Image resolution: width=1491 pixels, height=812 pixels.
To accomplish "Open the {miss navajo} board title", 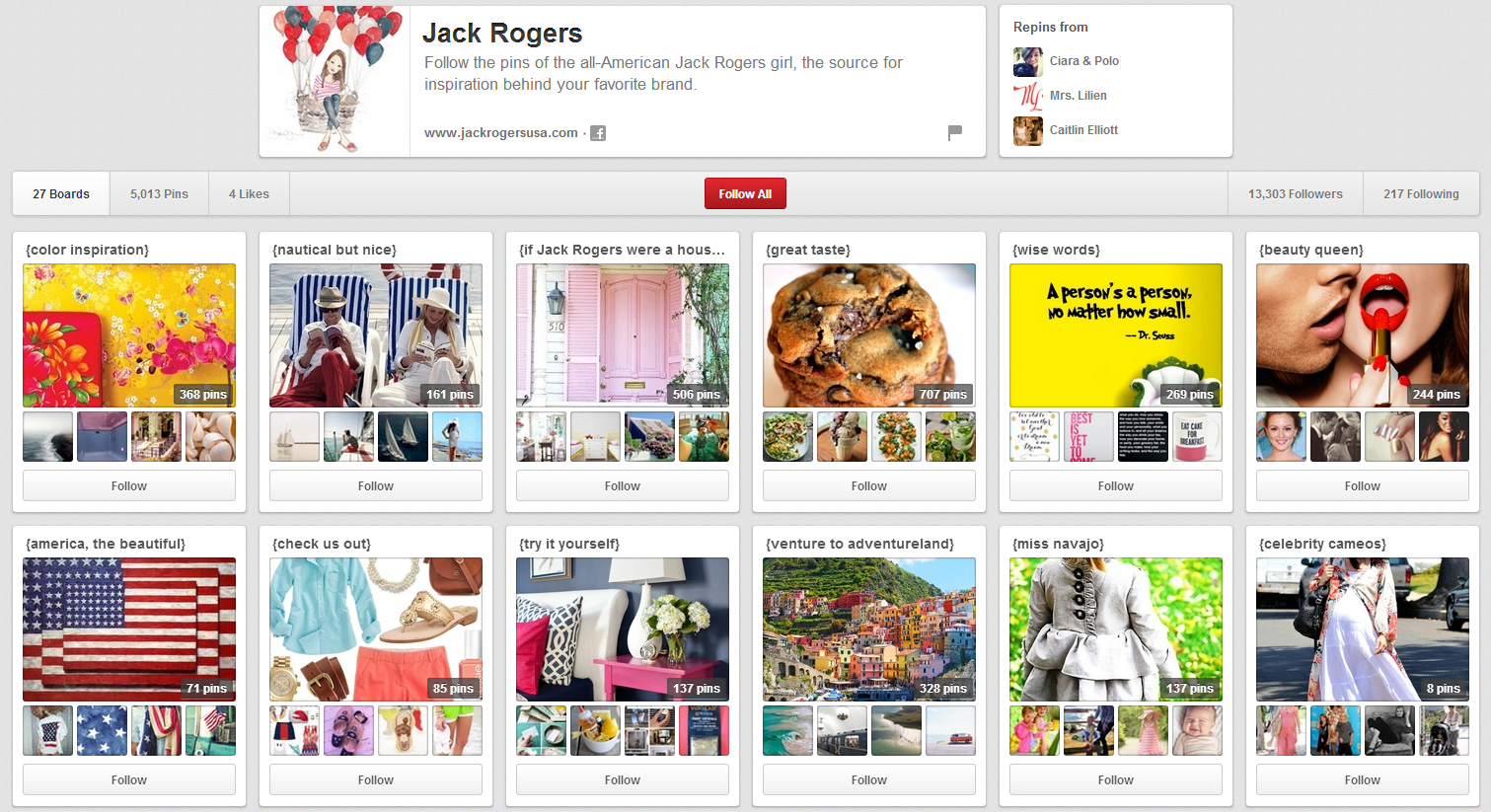I will [x=1059, y=544].
